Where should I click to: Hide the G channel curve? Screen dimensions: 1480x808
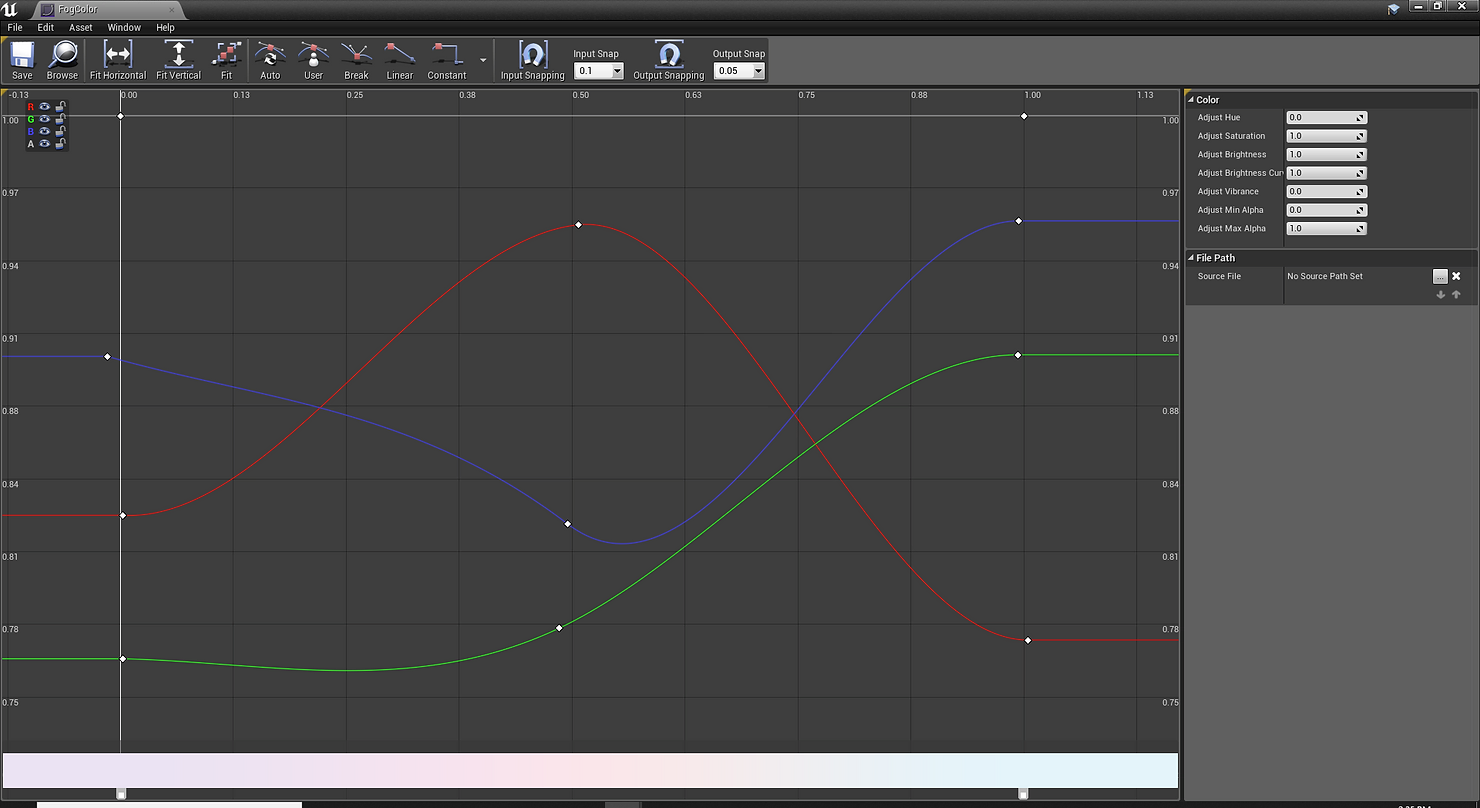point(45,119)
